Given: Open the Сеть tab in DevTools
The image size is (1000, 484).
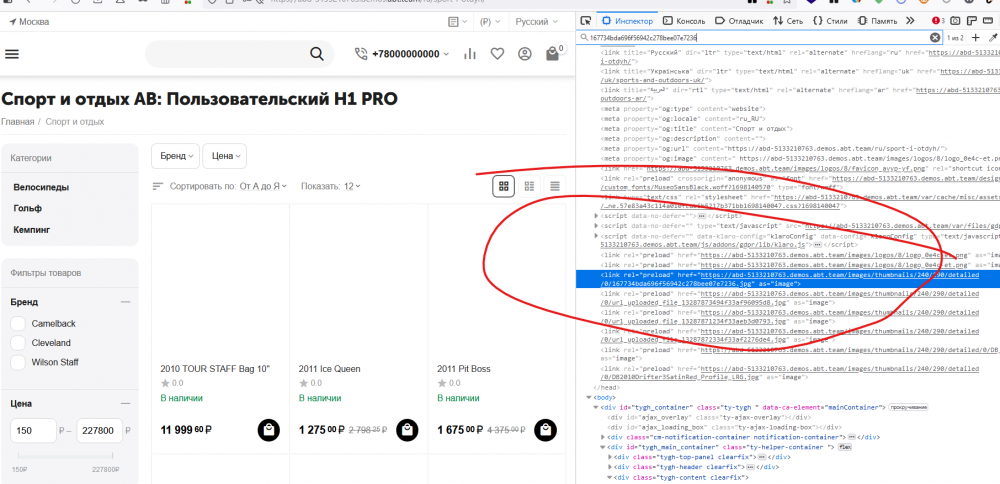Looking at the screenshot, I should click(x=788, y=20).
